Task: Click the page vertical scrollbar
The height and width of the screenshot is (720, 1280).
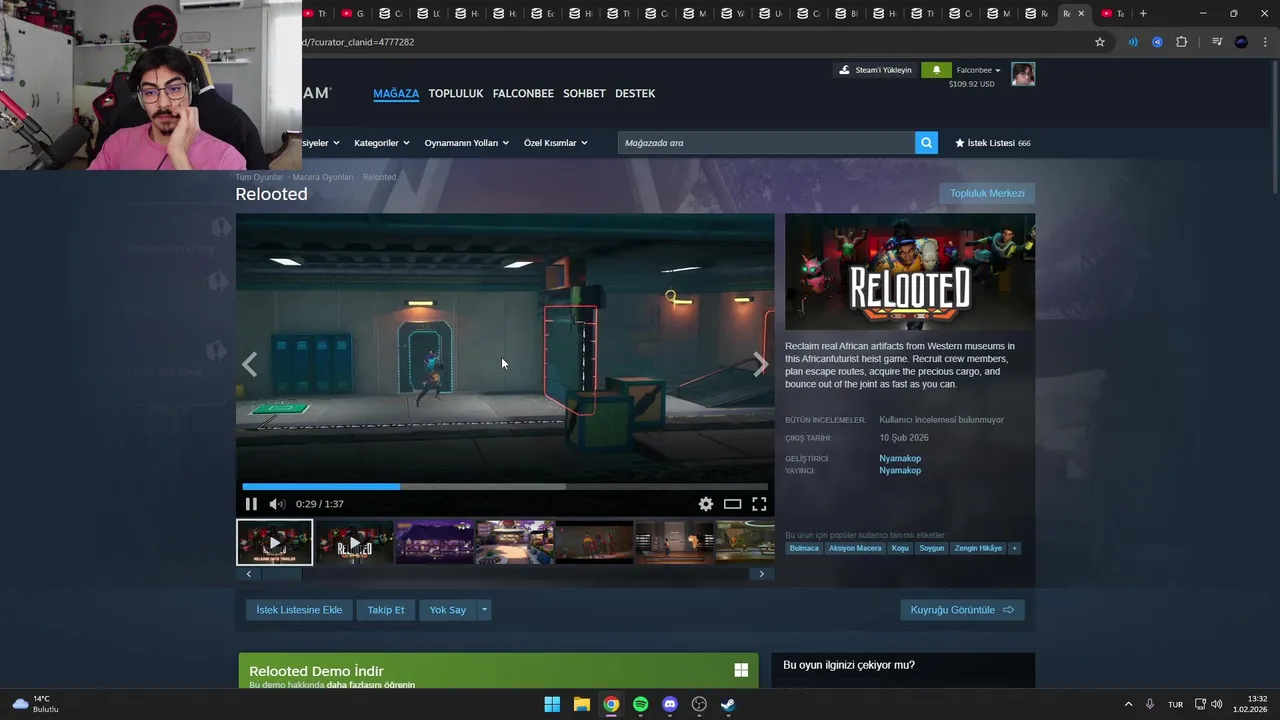Action: [x=1274, y=126]
